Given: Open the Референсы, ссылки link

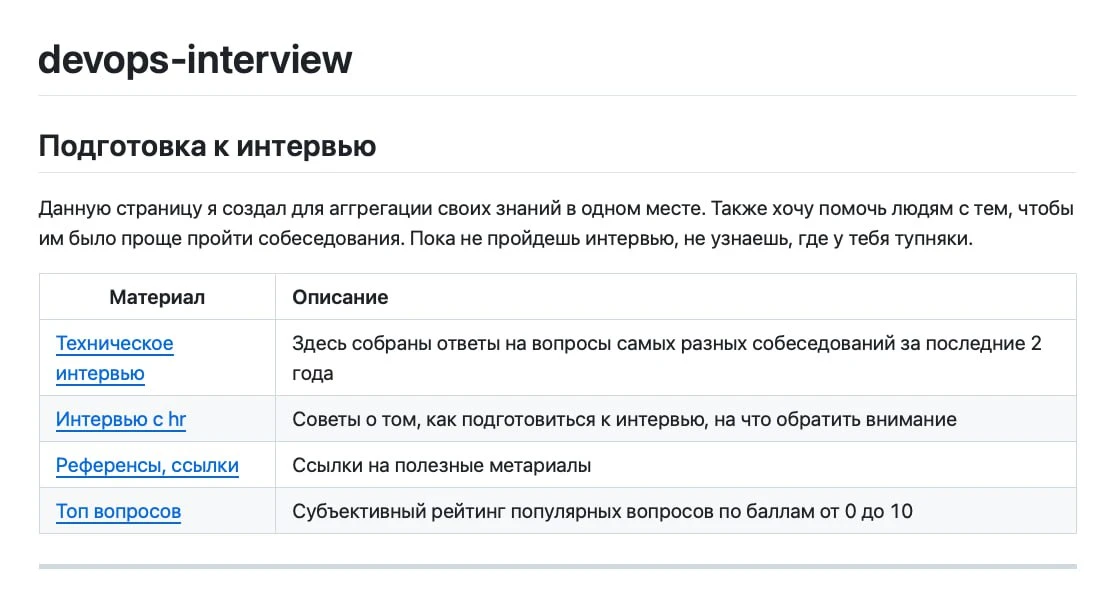Looking at the screenshot, I should click(x=147, y=466).
